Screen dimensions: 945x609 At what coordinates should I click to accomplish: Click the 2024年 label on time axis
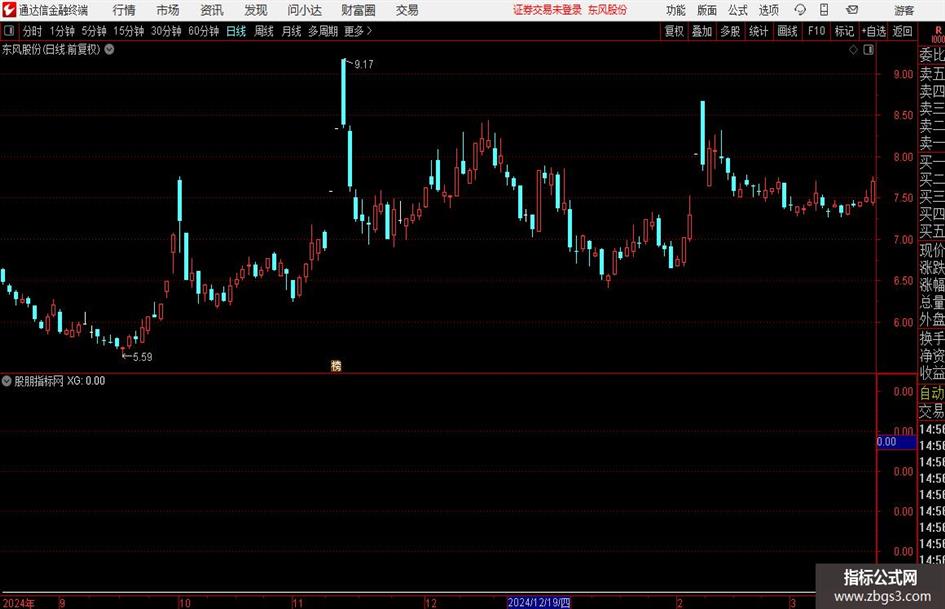coord(19,602)
